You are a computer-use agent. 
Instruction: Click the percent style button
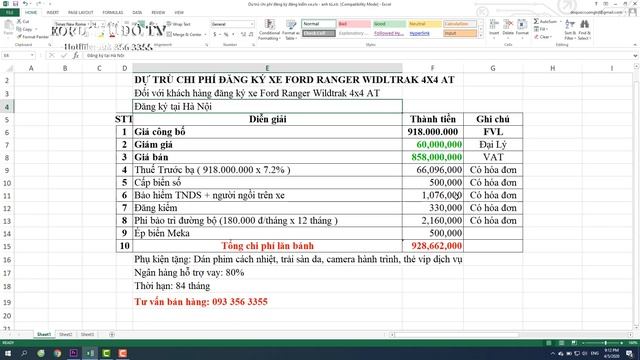[x=225, y=34]
